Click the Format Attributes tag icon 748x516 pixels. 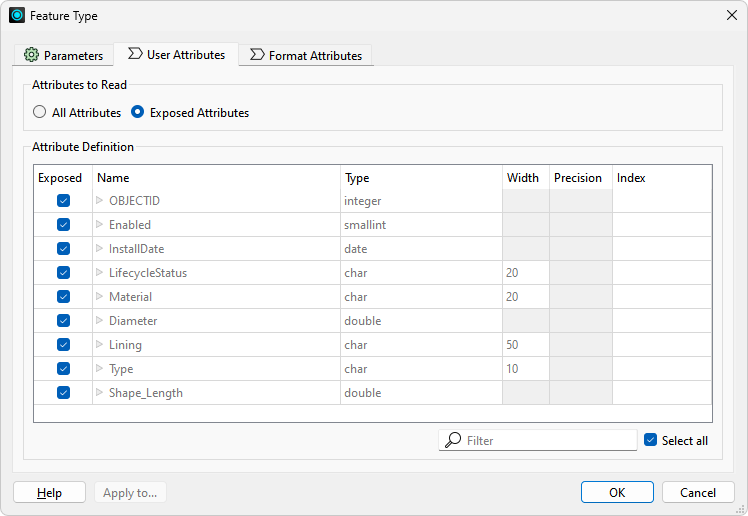pos(257,54)
